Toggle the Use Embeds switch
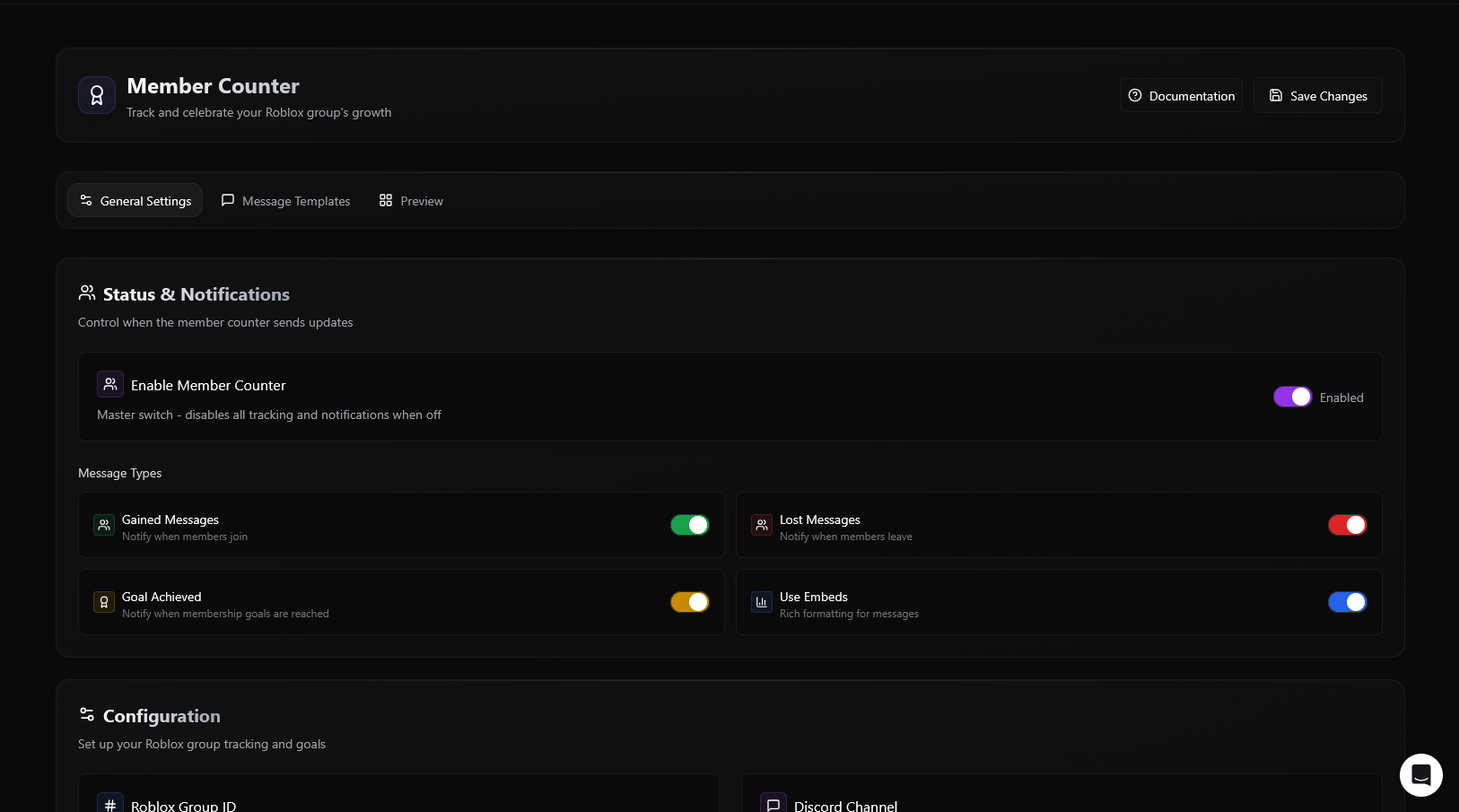The height and width of the screenshot is (812, 1459). click(1347, 602)
